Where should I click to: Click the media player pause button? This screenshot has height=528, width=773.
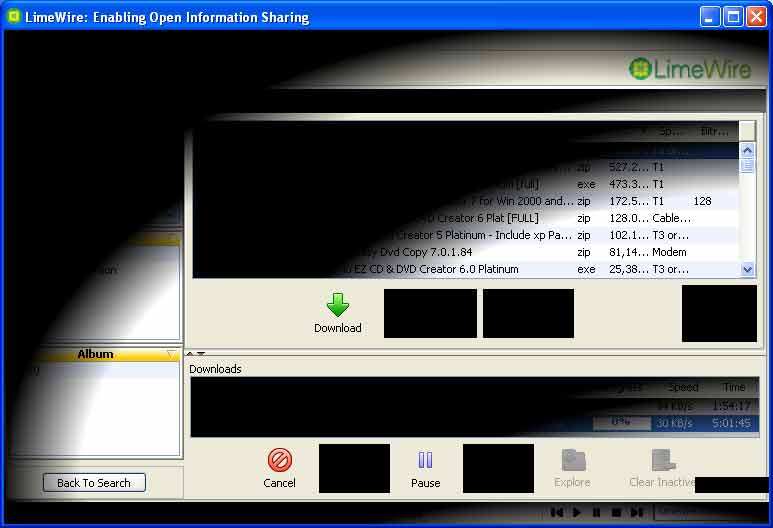tap(597, 513)
